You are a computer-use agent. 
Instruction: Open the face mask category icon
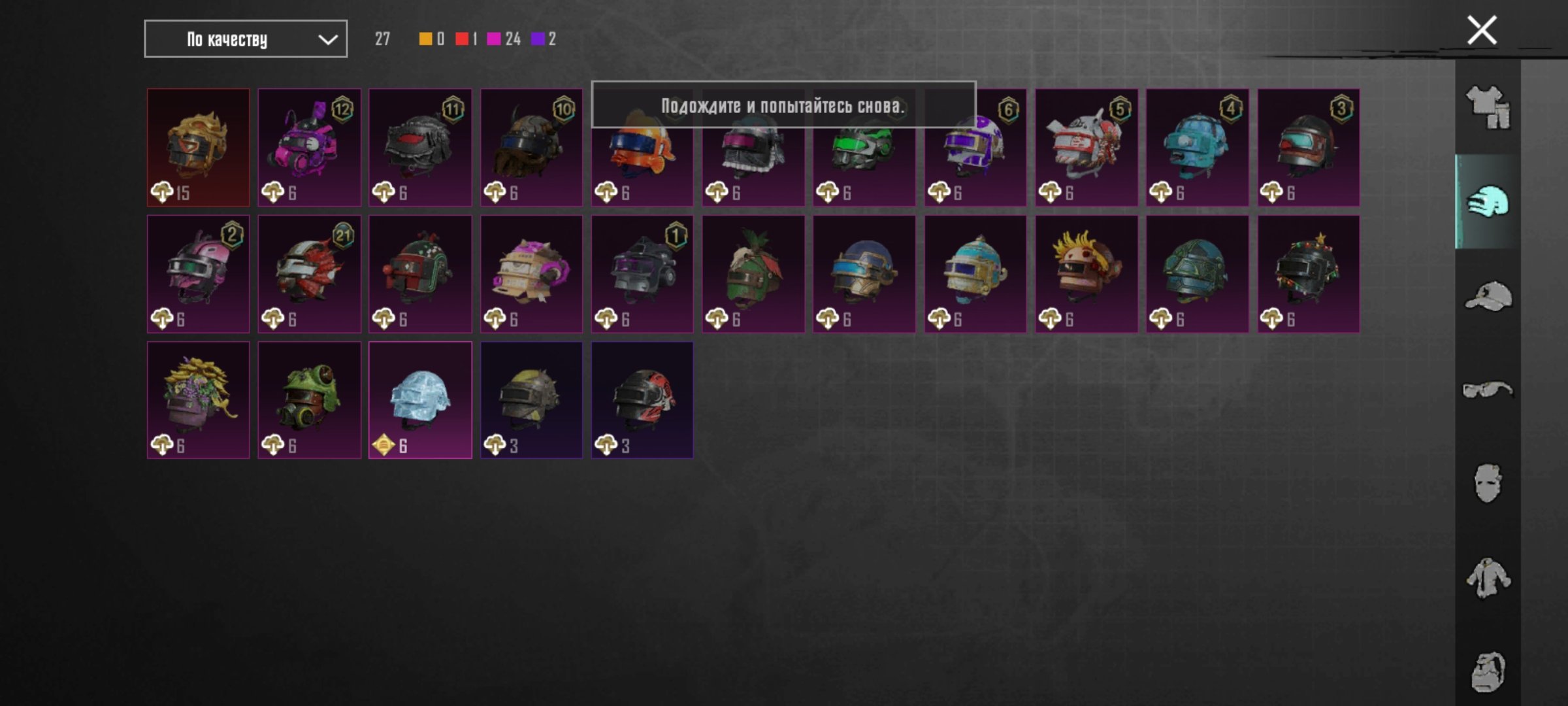tap(1488, 483)
